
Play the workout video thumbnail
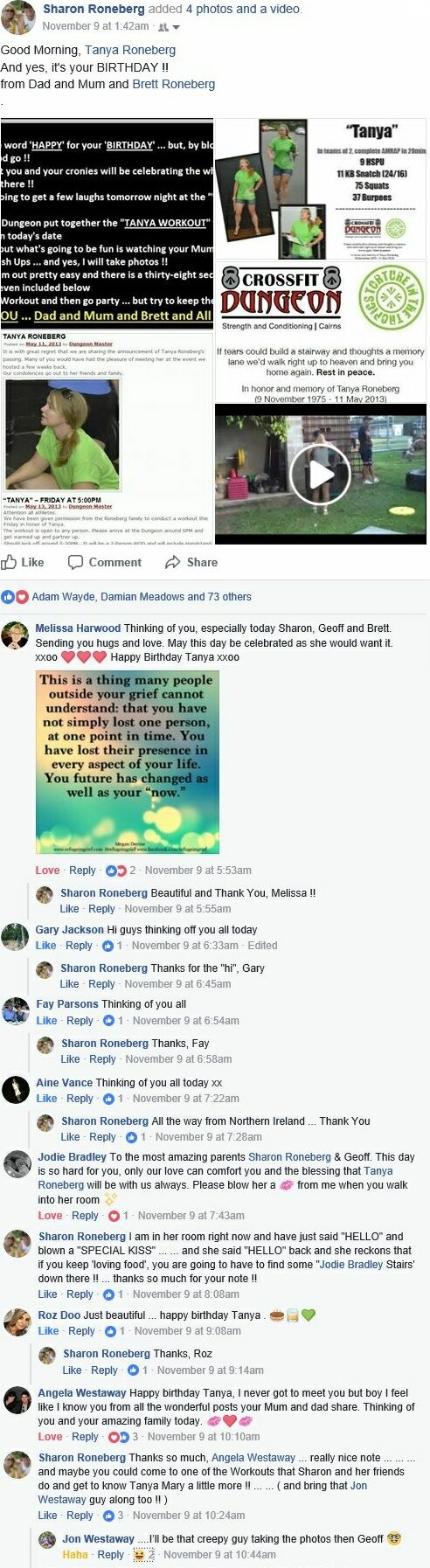coord(321,475)
